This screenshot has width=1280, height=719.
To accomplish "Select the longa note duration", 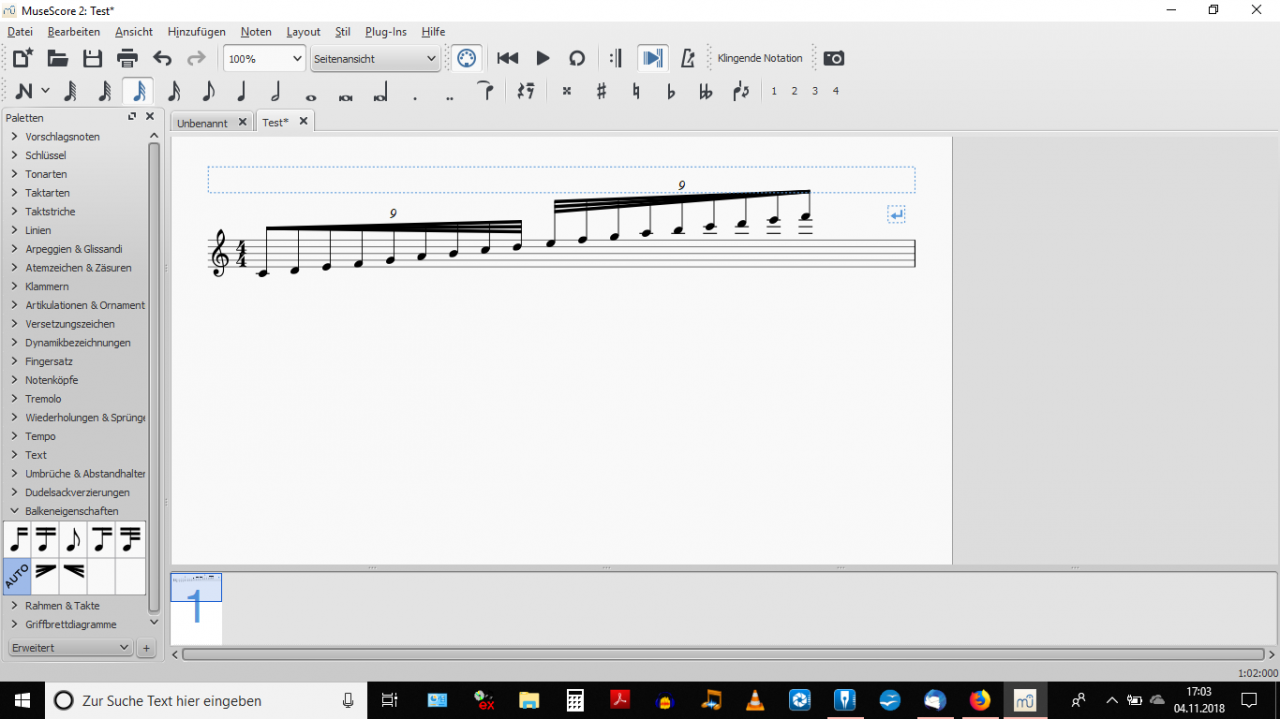I will point(380,91).
